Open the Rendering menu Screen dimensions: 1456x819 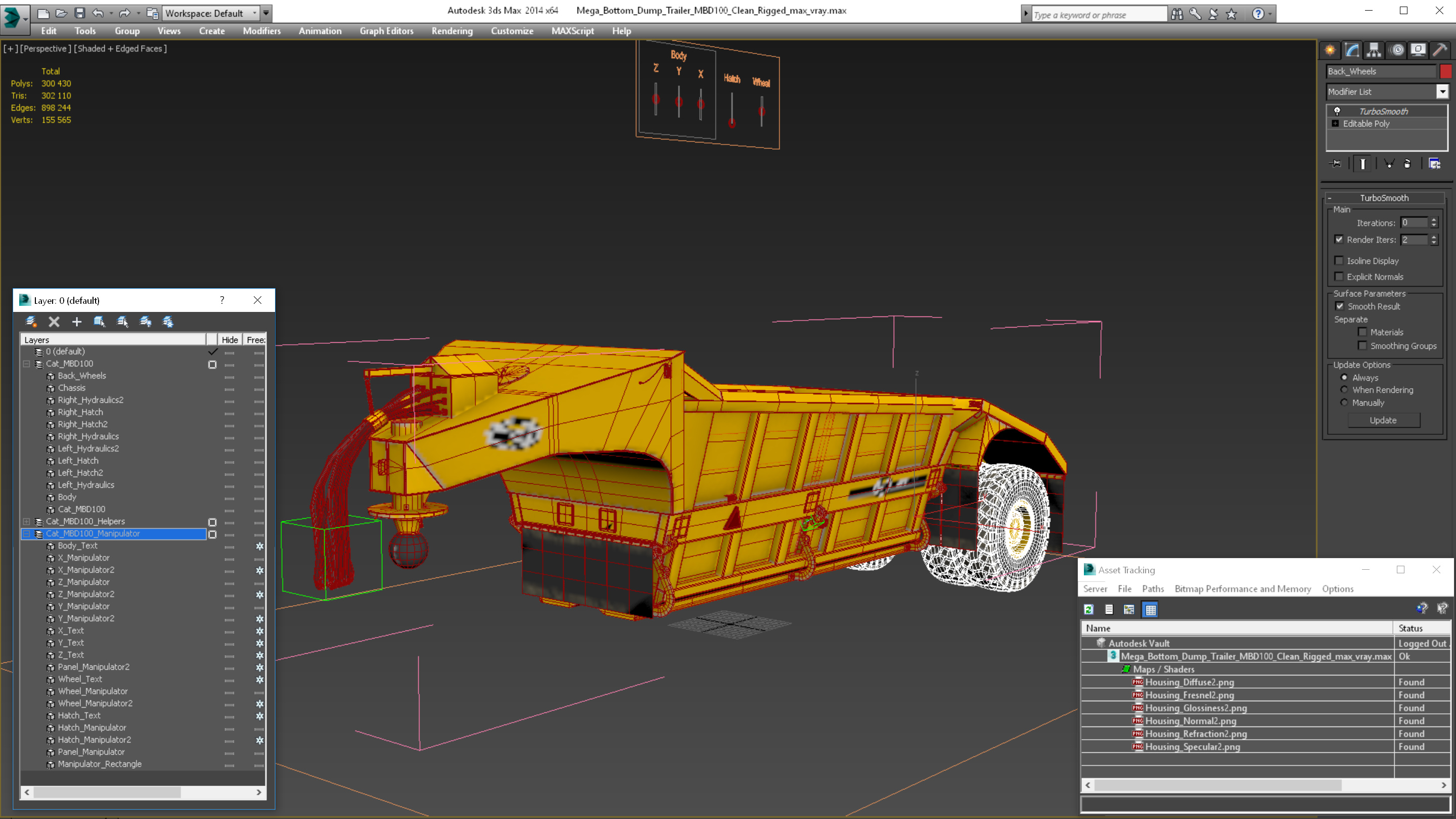451,31
